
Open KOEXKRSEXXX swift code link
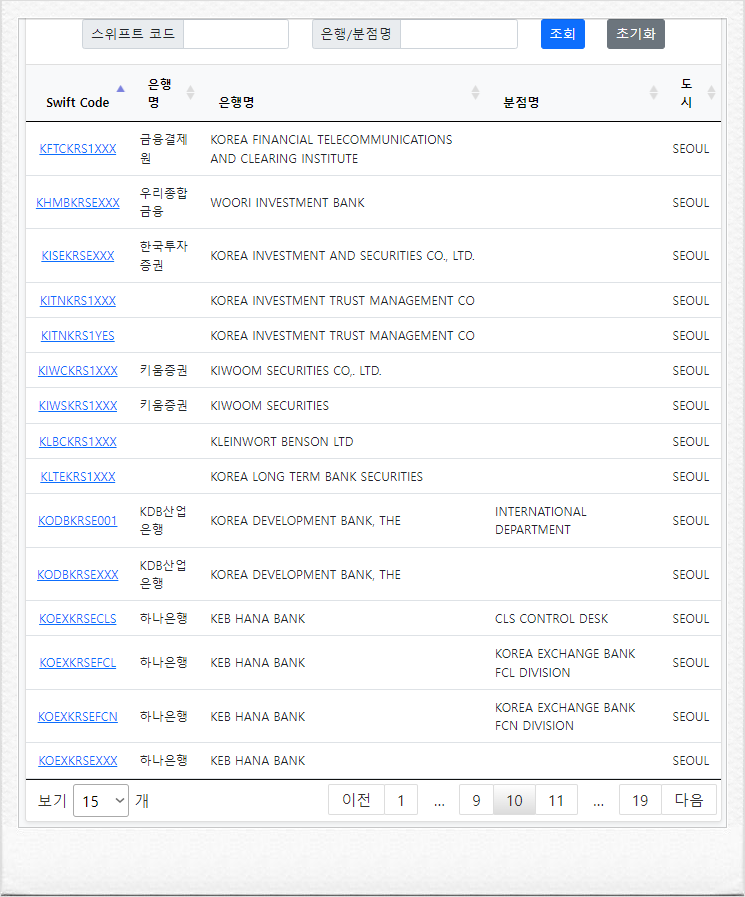78,760
